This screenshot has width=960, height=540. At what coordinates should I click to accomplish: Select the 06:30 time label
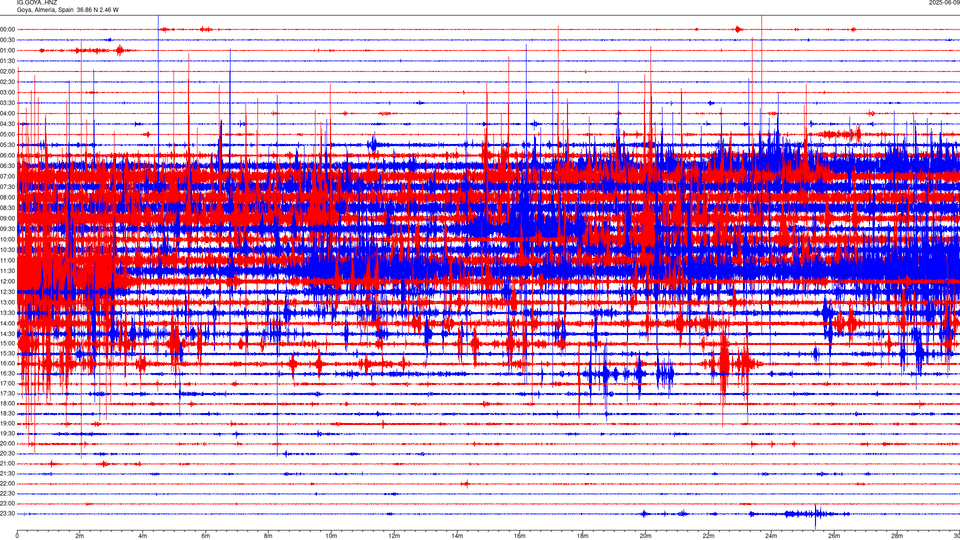(x=7, y=166)
